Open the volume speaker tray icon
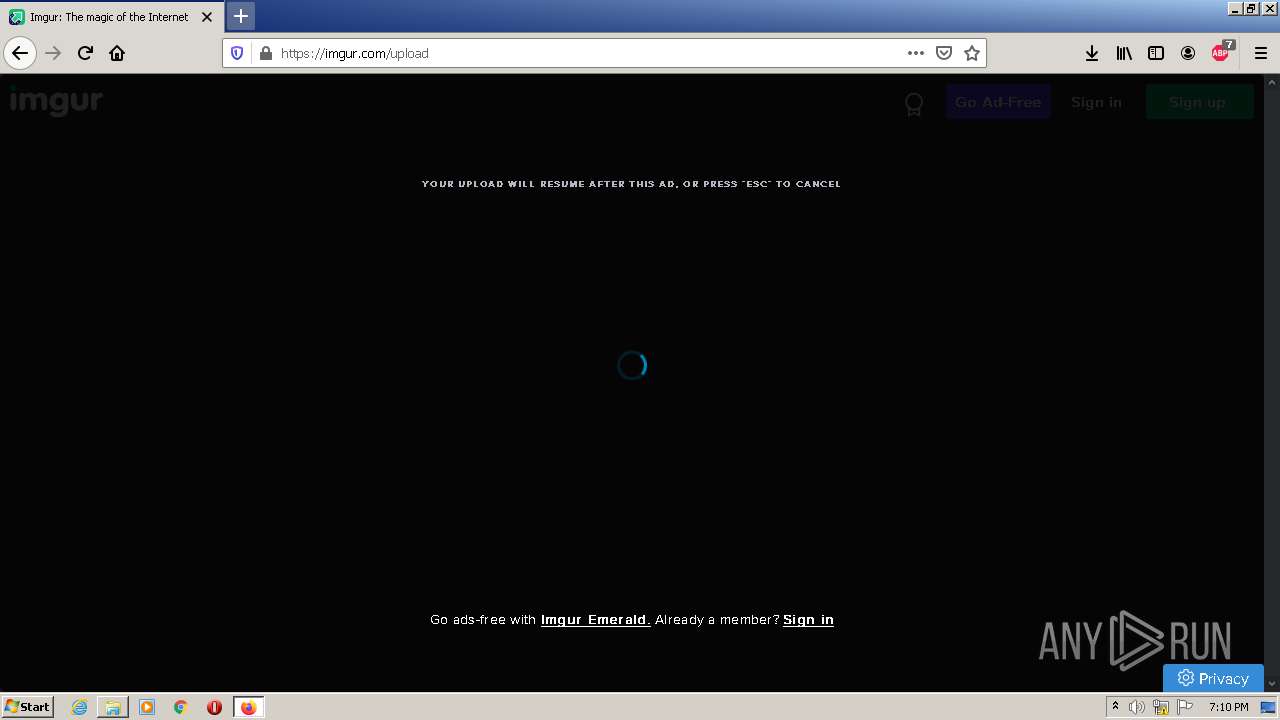Viewport: 1280px width, 720px height. [x=1137, y=707]
